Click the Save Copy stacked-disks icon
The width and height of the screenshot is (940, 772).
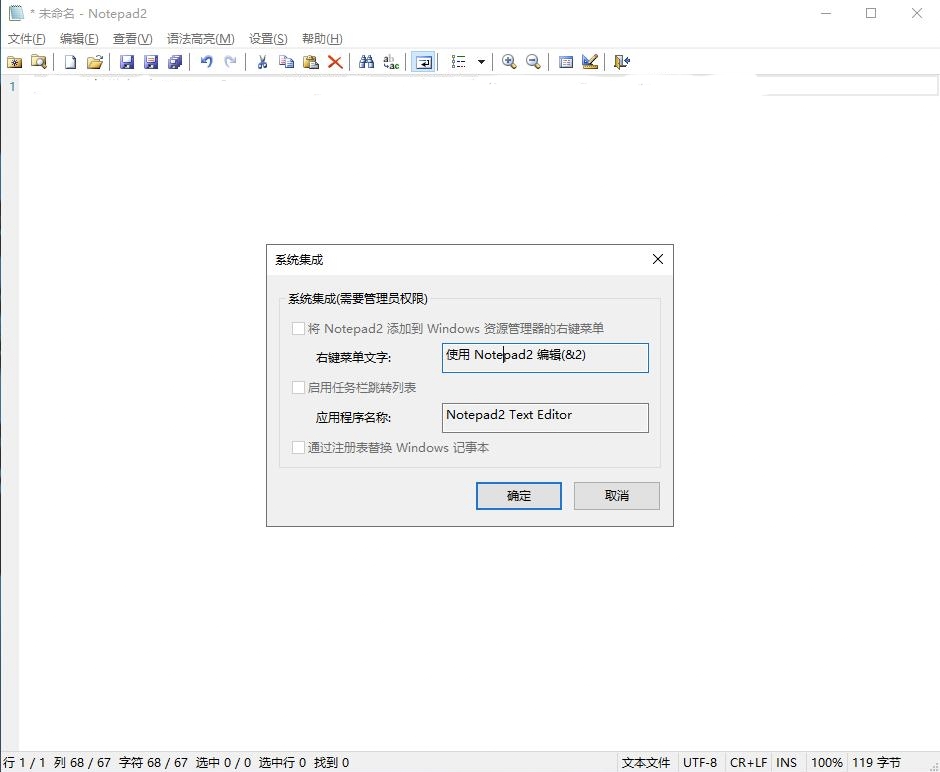pyautogui.click(x=174, y=62)
